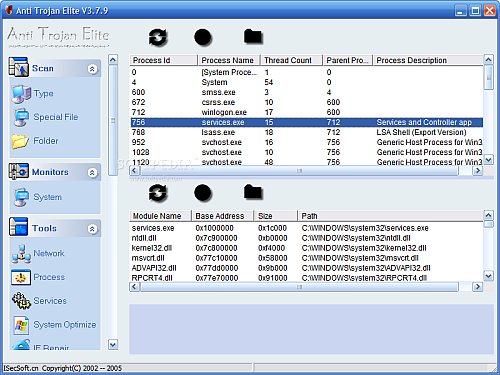The height and width of the screenshot is (375, 500).
Task: Select the smss.exe process row
Action: point(306,92)
